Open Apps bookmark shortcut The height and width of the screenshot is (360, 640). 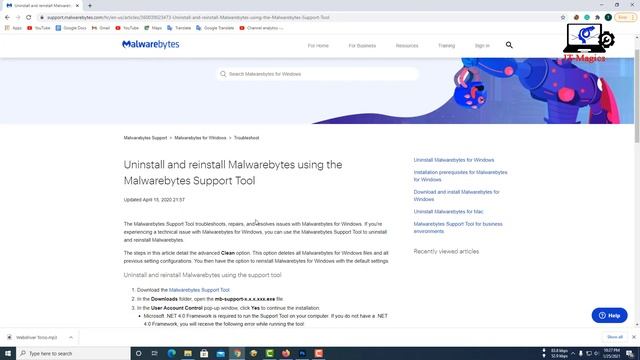13,28
